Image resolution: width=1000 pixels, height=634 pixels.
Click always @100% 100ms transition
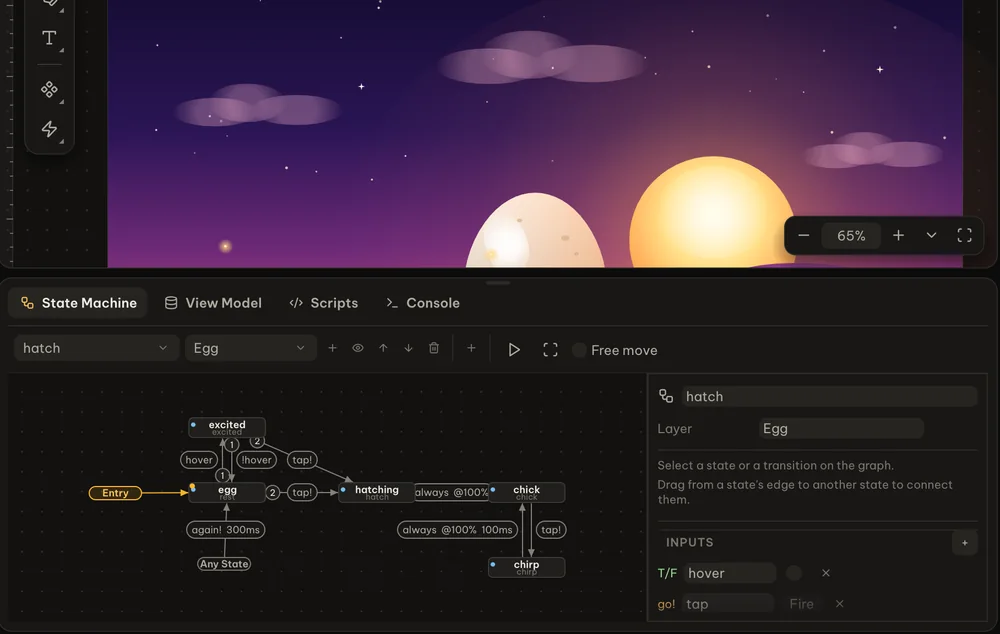pyautogui.click(x=457, y=530)
